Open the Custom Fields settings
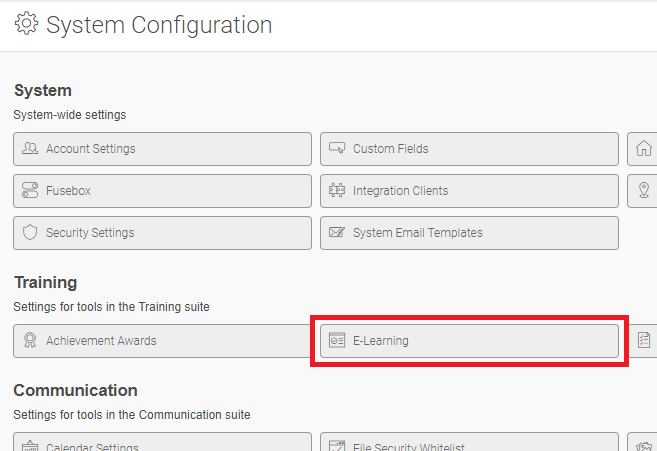This screenshot has height=451, width=657. click(x=469, y=149)
